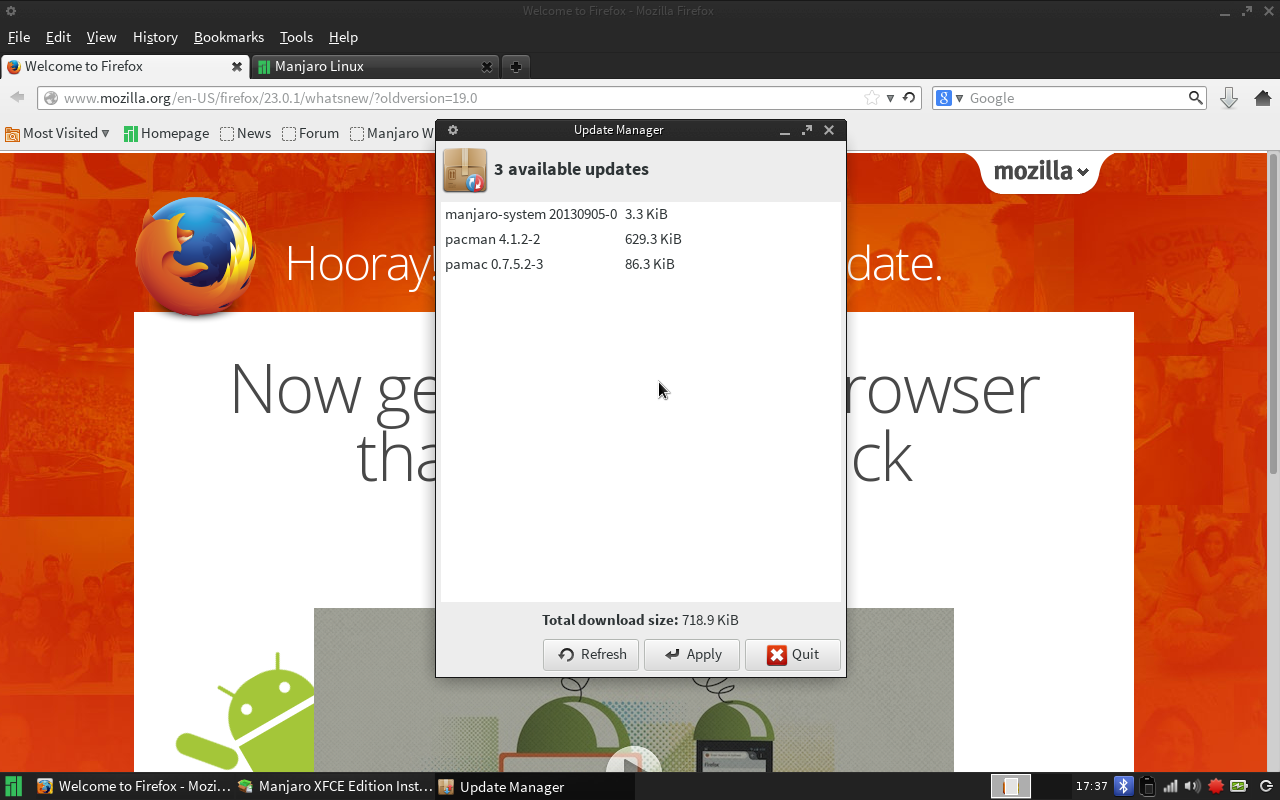Viewport: 1280px width, 800px height.
Task: Open the Firefox Downloads arrow button
Action: [1229, 98]
